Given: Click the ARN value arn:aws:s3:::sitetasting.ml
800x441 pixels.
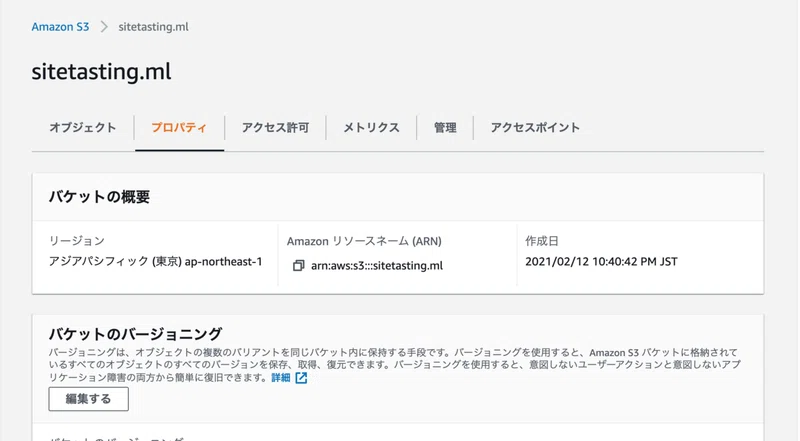Looking at the screenshot, I should coord(377,265).
